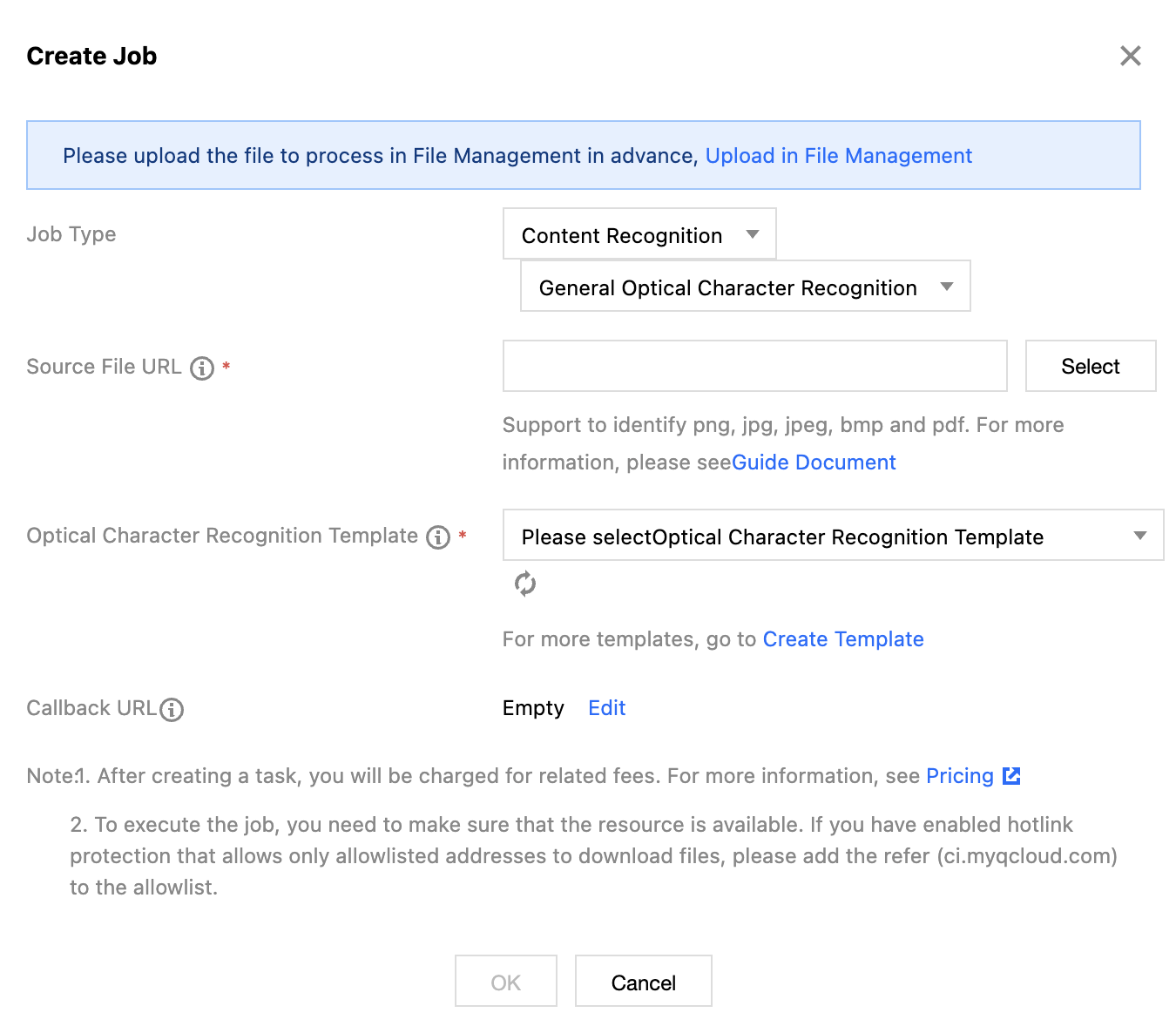Click the OK button

tap(505, 982)
